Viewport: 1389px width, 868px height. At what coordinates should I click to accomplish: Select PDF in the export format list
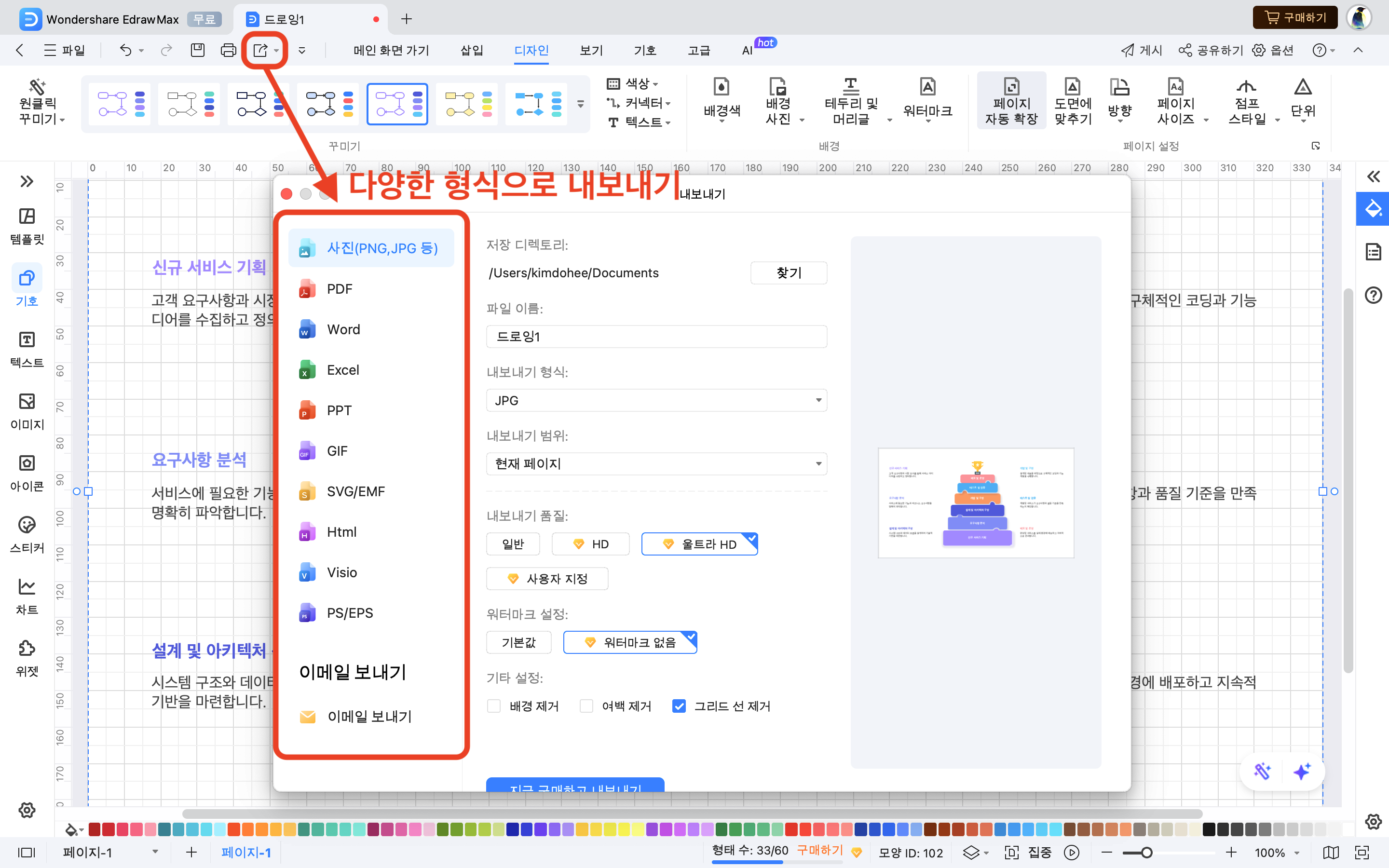tap(340, 289)
